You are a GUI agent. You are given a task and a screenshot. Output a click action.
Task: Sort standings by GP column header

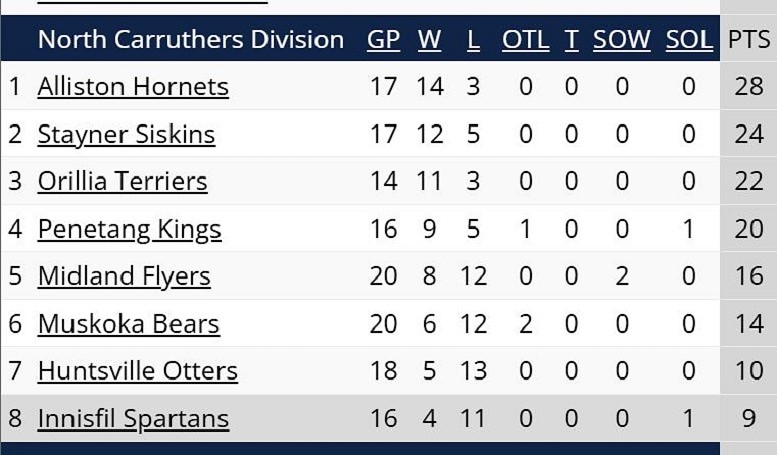tap(383, 40)
